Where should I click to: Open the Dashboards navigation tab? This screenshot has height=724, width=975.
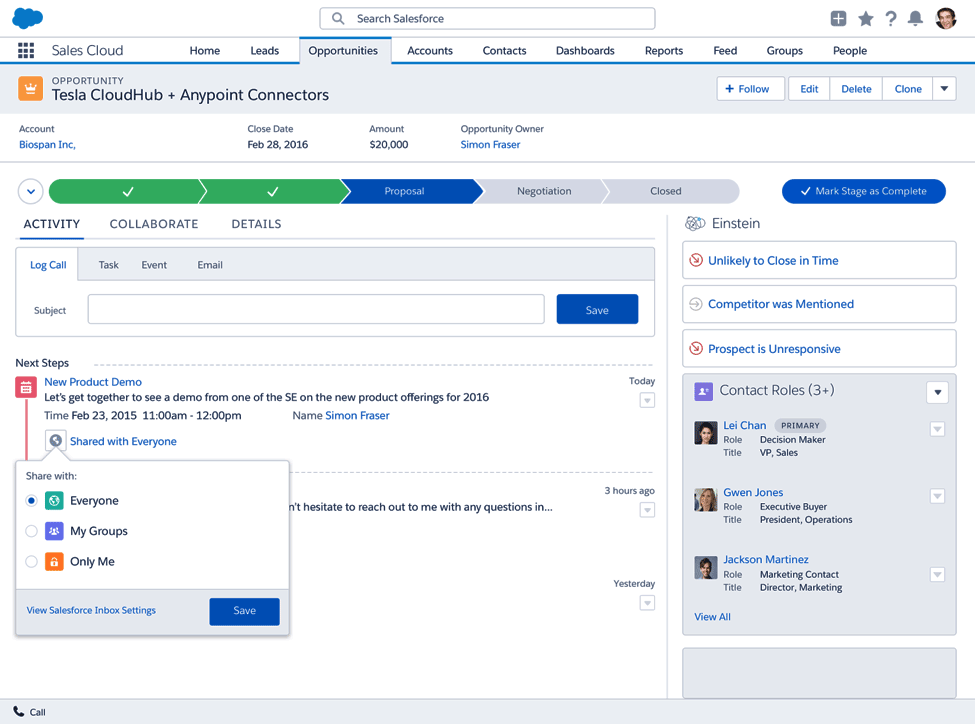pyautogui.click(x=585, y=50)
